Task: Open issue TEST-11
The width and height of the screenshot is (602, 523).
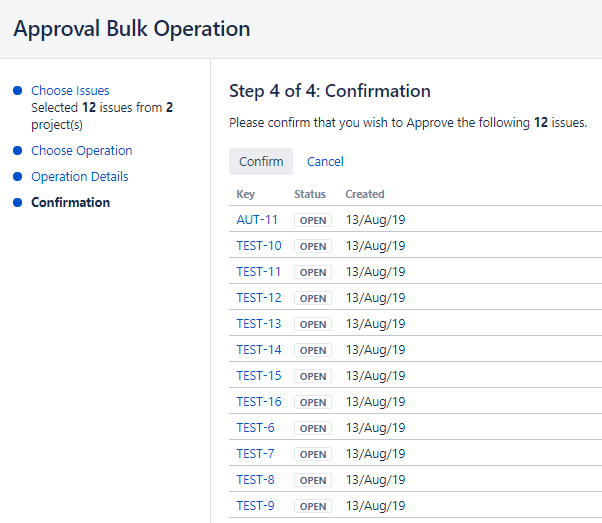Action: coord(259,272)
